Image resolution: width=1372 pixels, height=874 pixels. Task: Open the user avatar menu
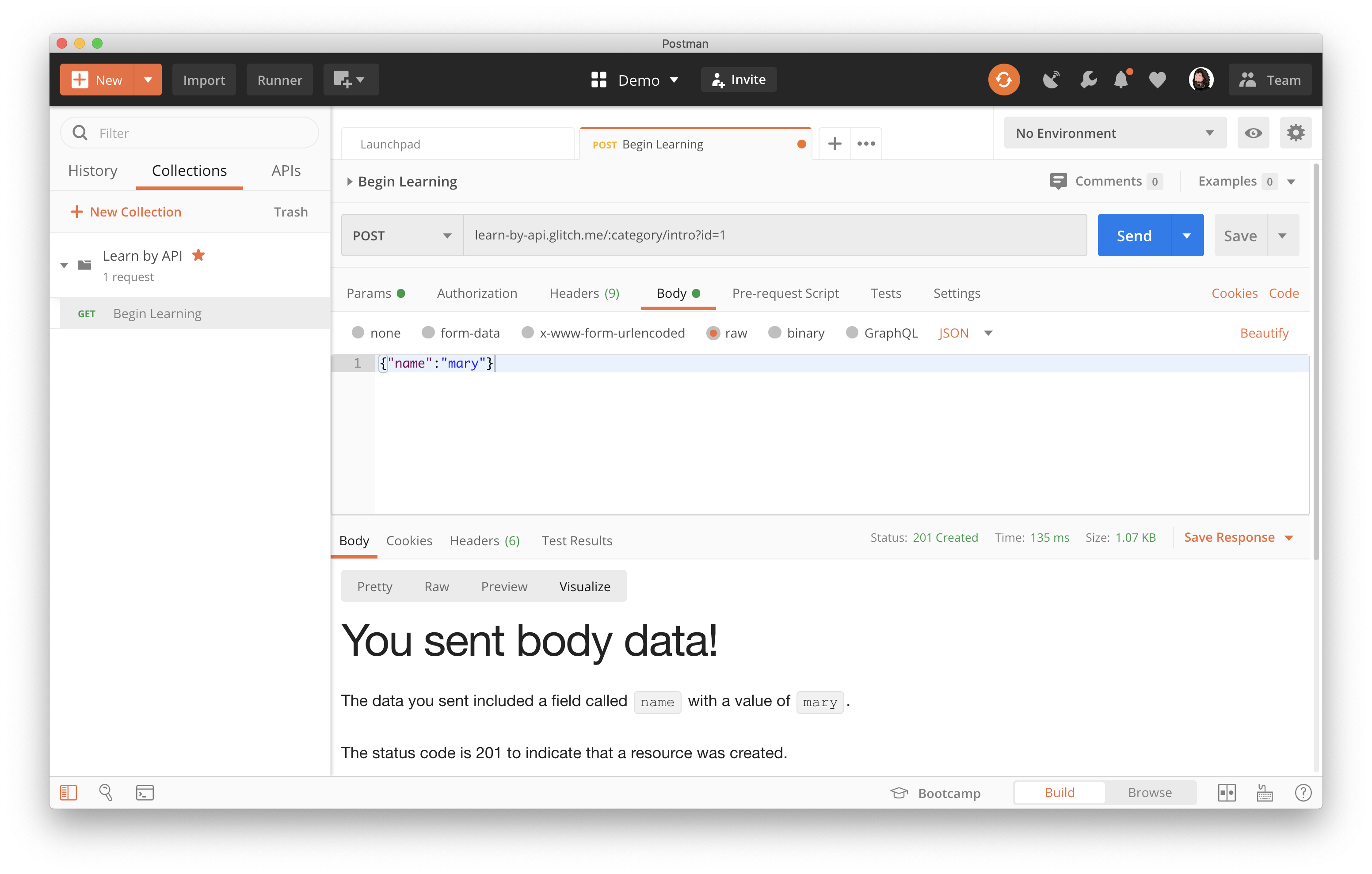tap(1200, 80)
